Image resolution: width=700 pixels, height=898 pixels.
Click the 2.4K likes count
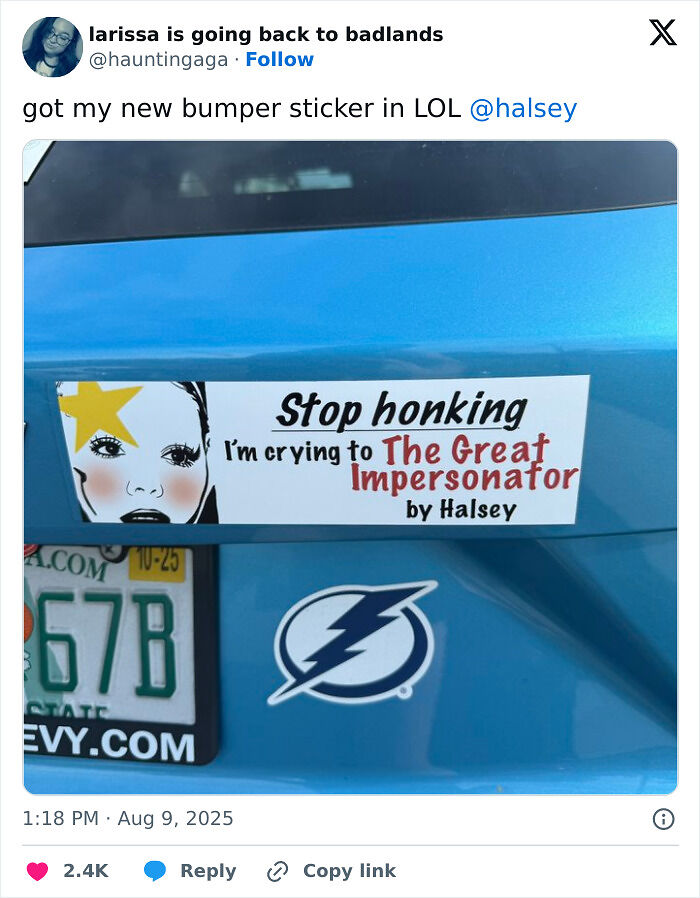(x=86, y=871)
